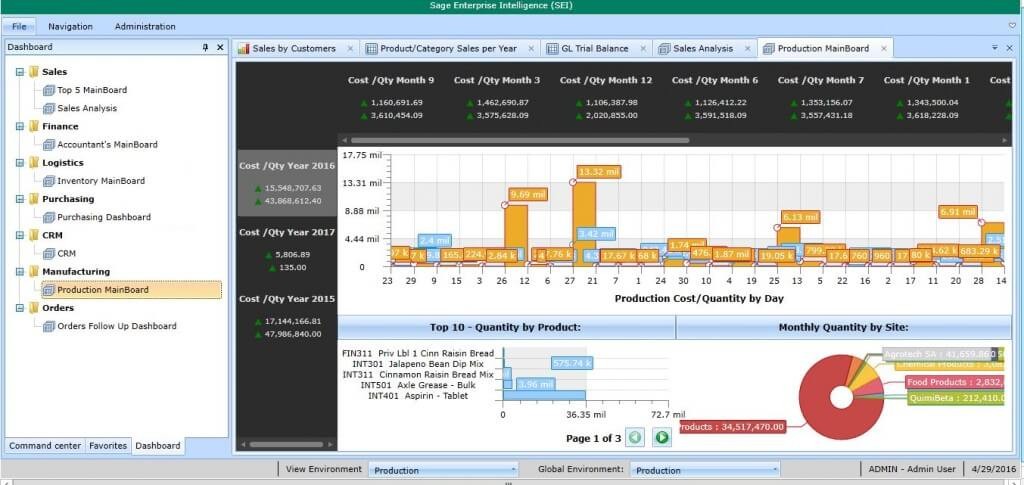1024x485 pixels.
Task: Switch to the Command center panel tab
Action: click(x=44, y=446)
